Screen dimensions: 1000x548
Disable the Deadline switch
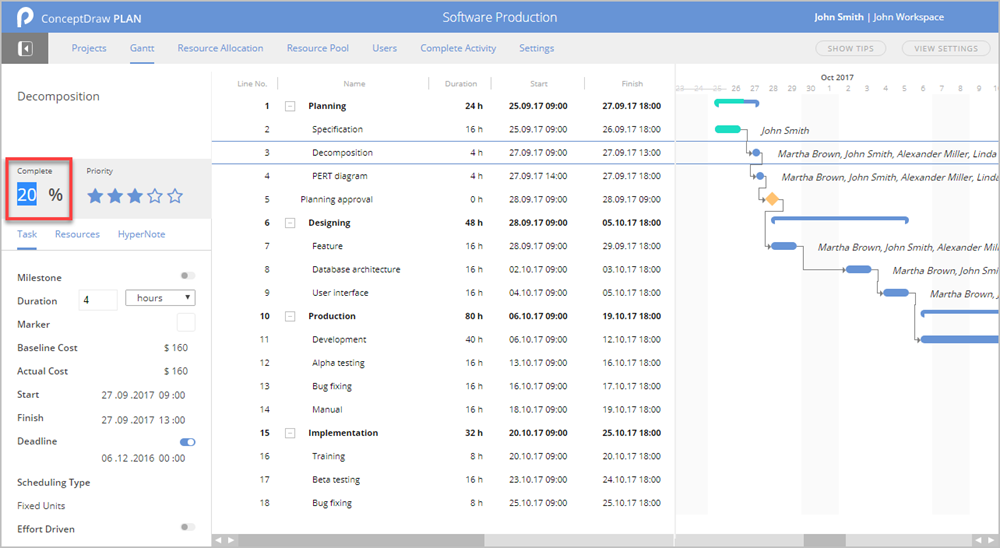click(187, 441)
